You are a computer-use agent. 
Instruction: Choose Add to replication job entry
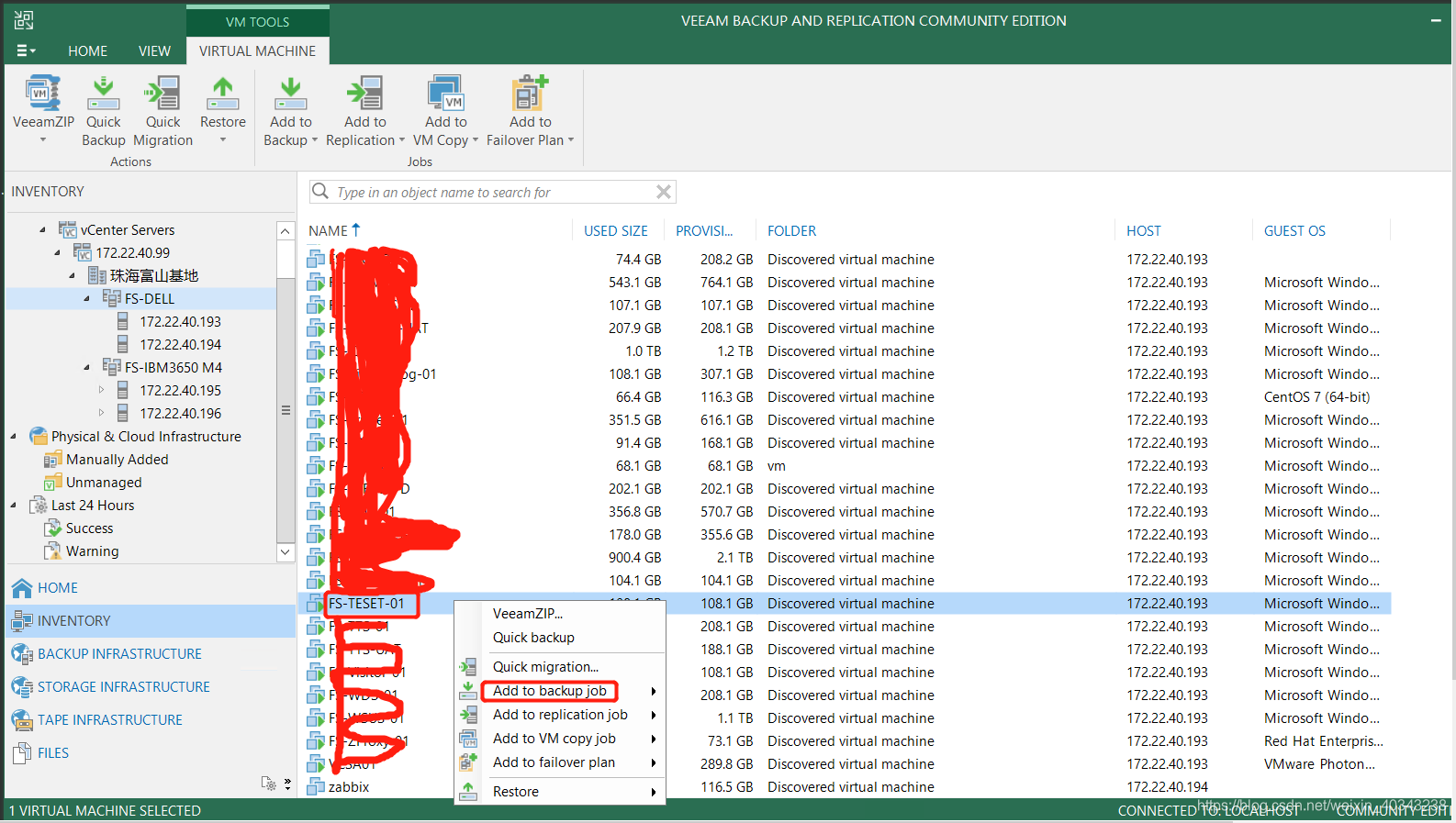coord(560,715)
